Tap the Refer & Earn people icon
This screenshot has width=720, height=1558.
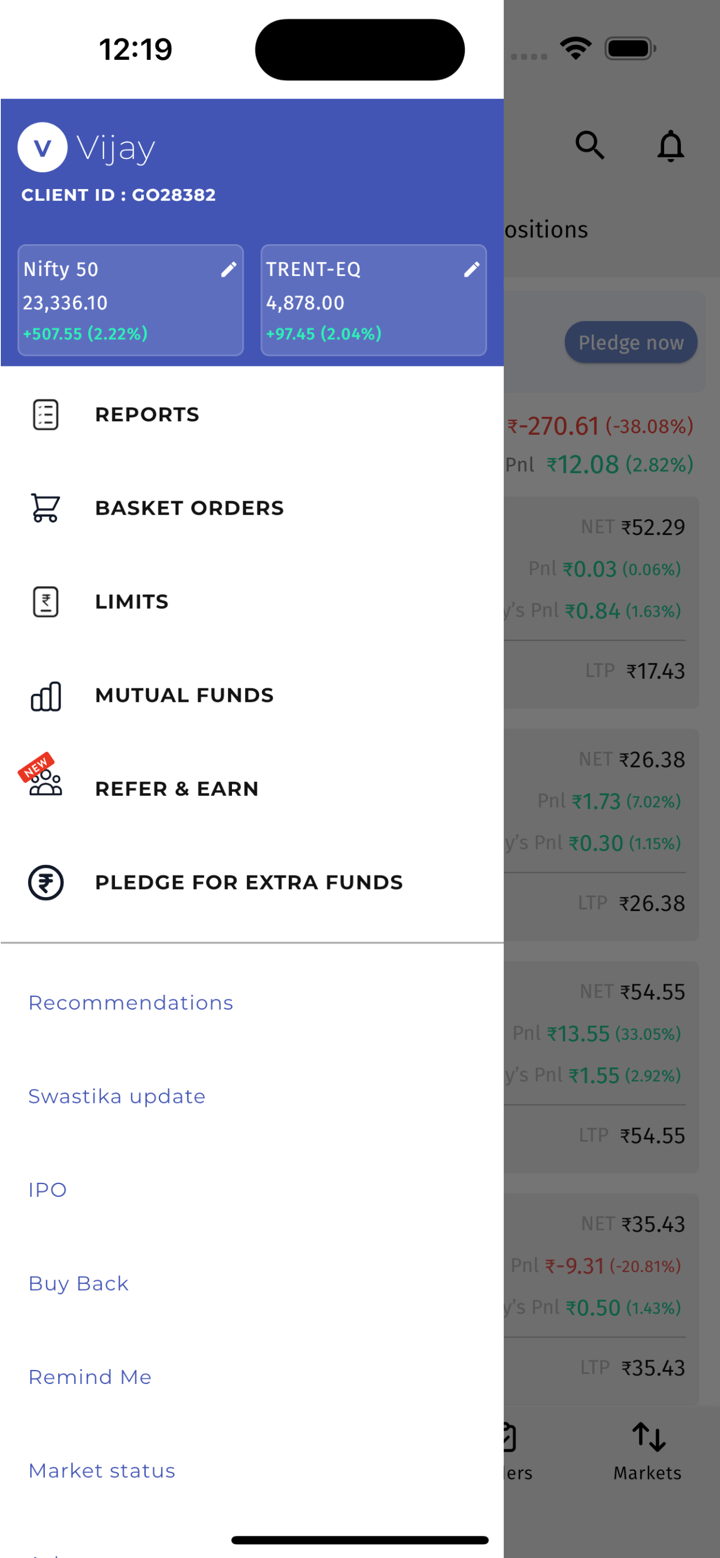coord(45,781)
